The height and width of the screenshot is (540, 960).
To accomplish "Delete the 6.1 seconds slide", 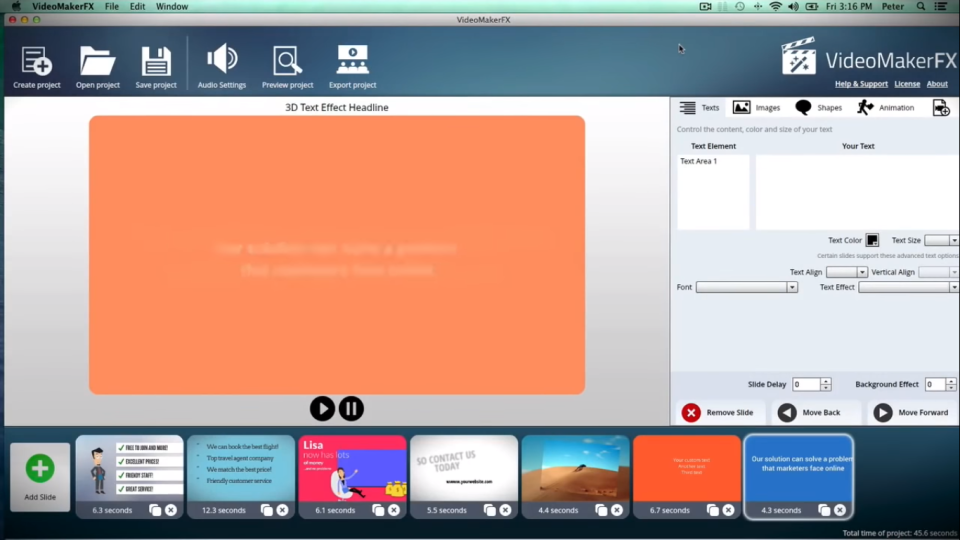I will tap(394, 510).
